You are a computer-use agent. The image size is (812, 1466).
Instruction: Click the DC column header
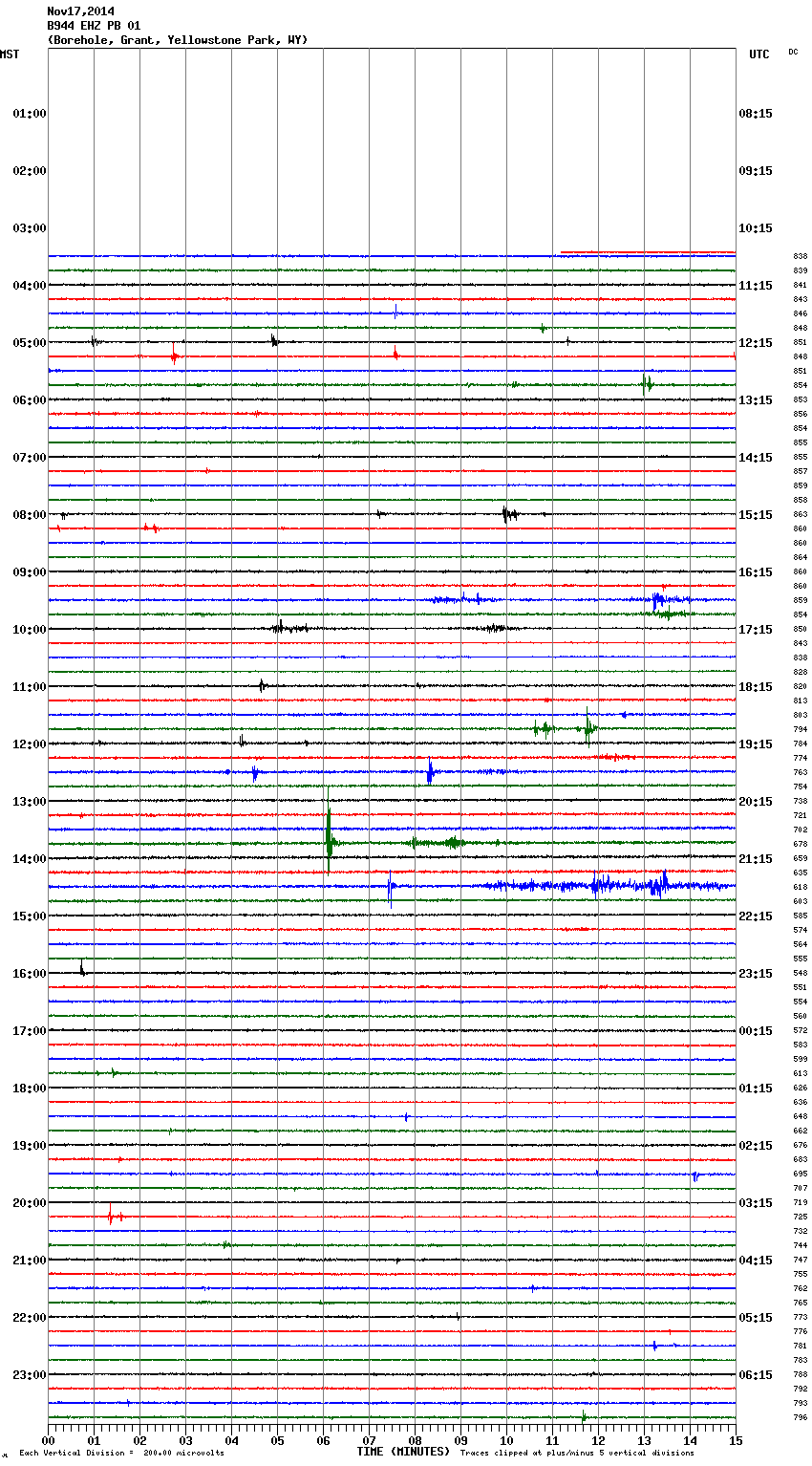point(793,52)
